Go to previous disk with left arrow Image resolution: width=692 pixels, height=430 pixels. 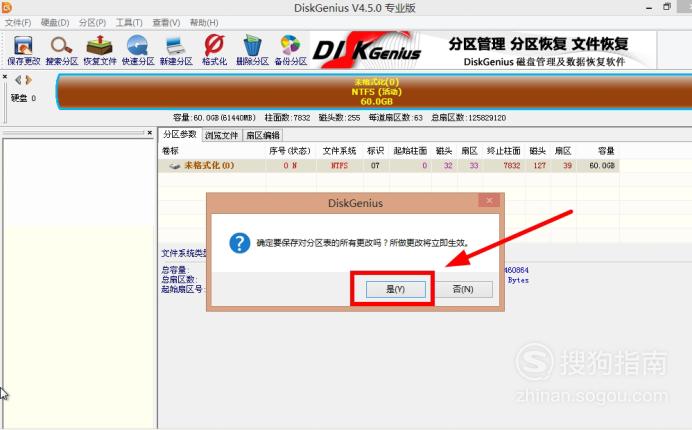click(18, 80)
